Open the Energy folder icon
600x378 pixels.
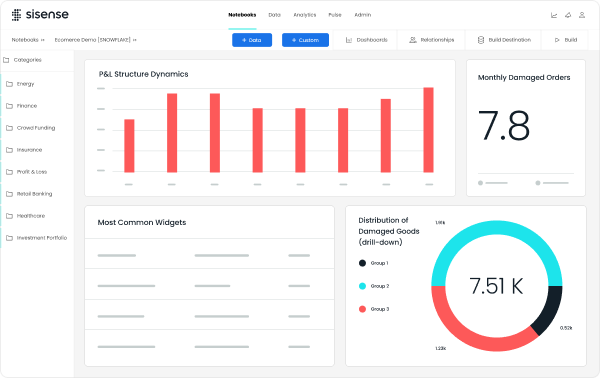click(10, 84)
